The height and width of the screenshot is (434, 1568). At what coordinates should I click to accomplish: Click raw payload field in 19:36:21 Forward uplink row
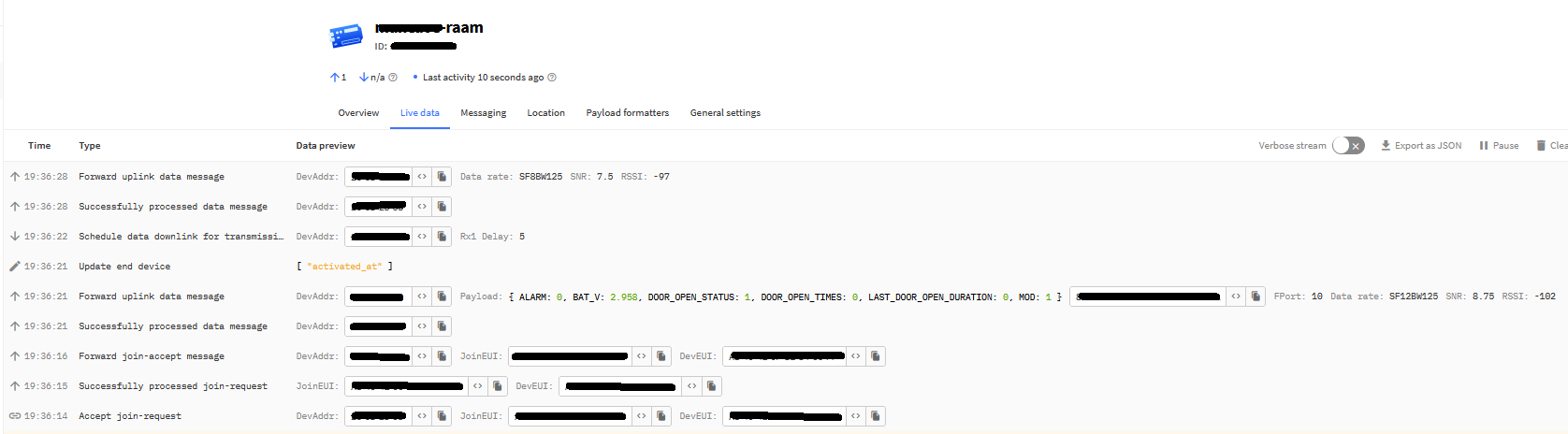(1148, 297)
